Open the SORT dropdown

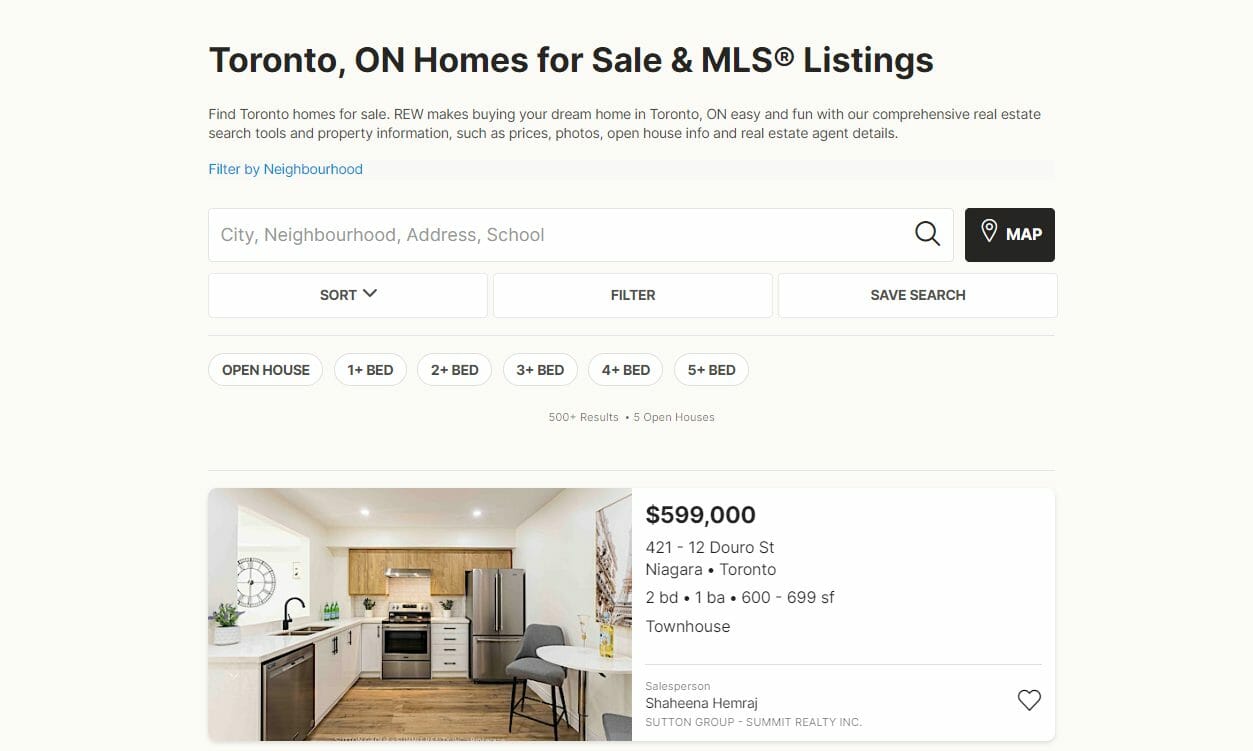click(x=338, y=295)
